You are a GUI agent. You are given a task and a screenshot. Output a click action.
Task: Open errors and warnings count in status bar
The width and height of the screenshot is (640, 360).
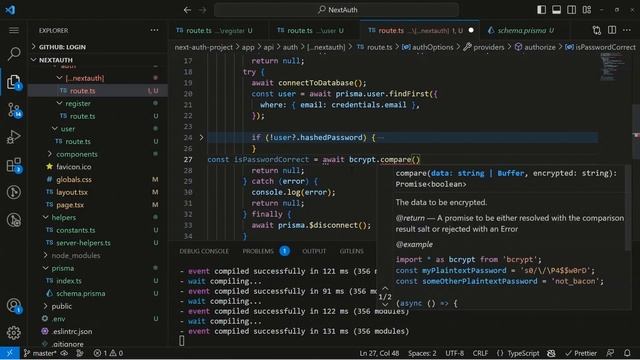pyautogui.click(x=108, y=353)
